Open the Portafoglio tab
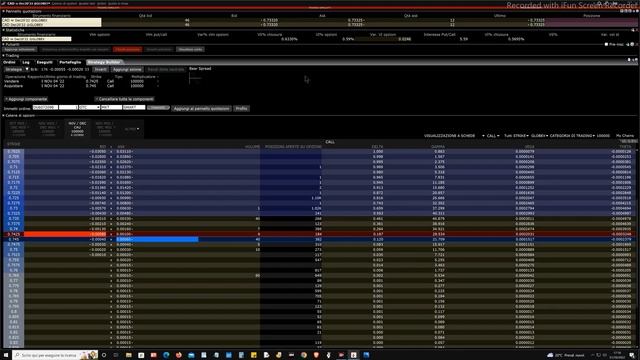Image resolution: width=640 pixels, height=360 pixels. click(70, 62)
